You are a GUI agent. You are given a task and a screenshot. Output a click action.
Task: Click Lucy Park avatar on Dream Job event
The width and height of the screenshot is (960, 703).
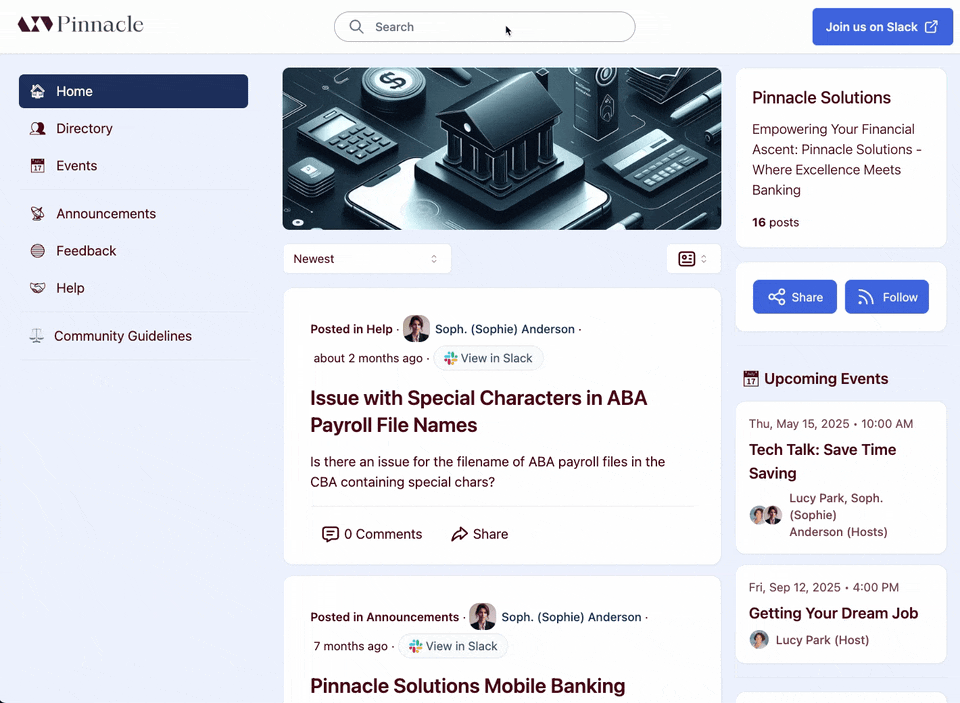tap(759, 640)
